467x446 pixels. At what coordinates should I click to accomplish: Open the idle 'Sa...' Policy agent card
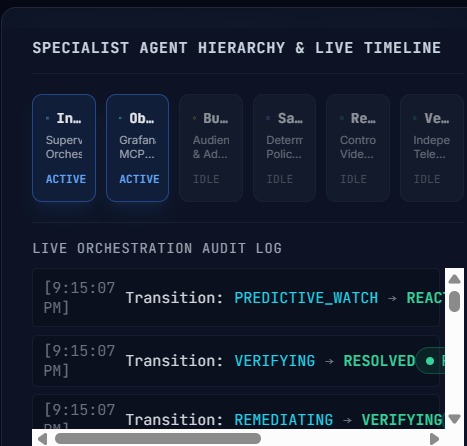tap(284, 148)
